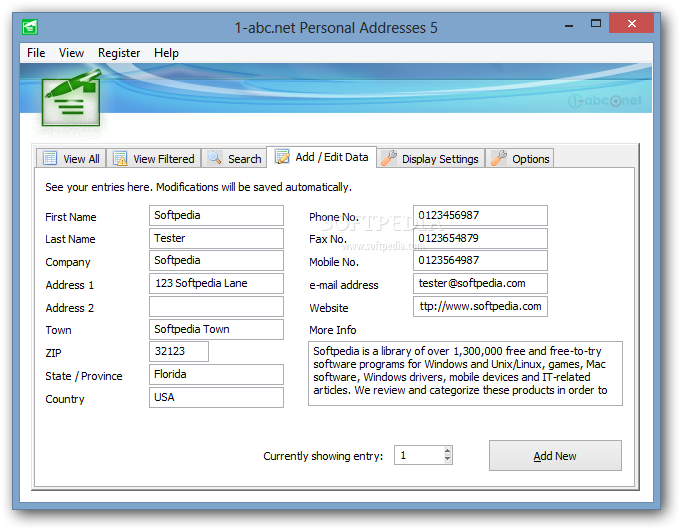The width and height of the screenshot is (681, 530).
Task: Click the Fax No. field
Action: [480, 238]
